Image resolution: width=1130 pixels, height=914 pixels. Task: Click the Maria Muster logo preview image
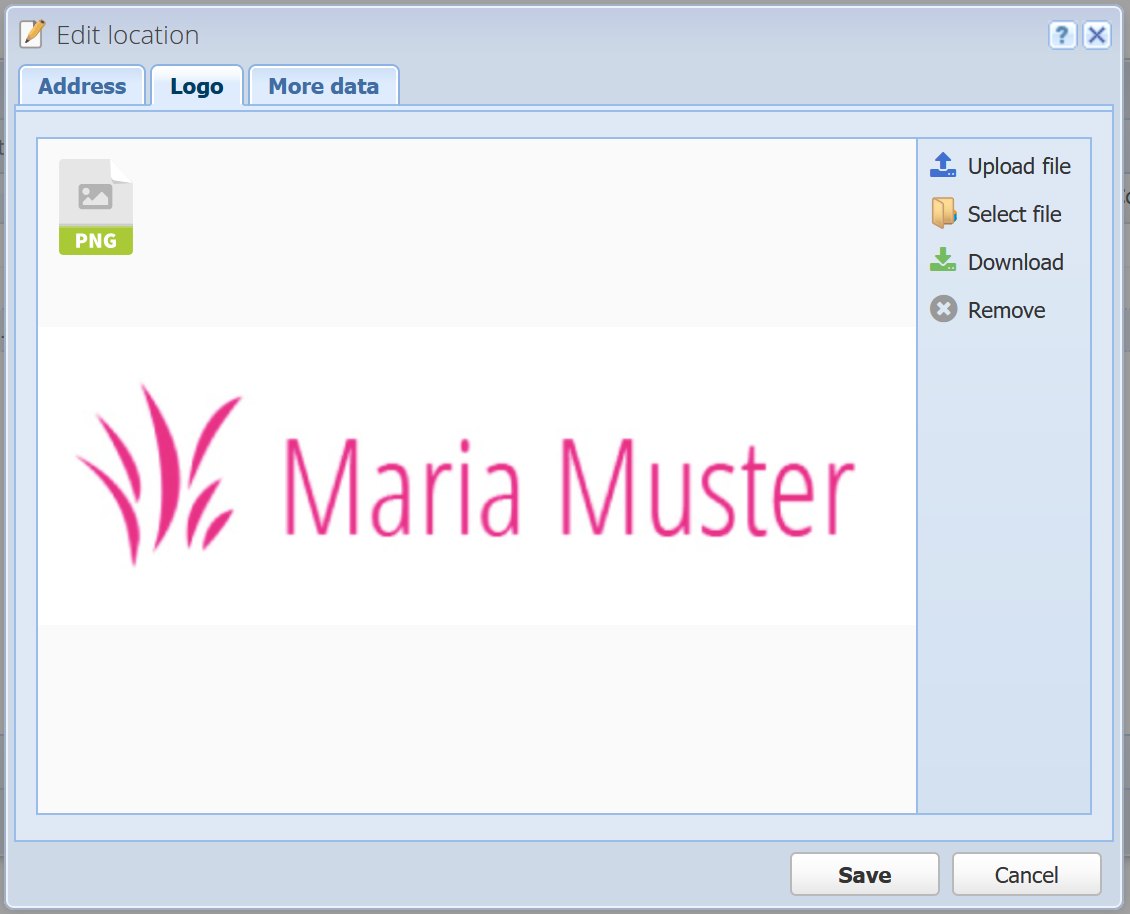point(476,476)
